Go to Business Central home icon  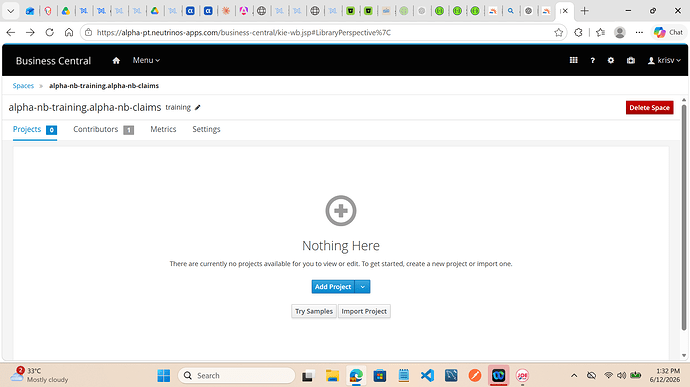point(116,61)
